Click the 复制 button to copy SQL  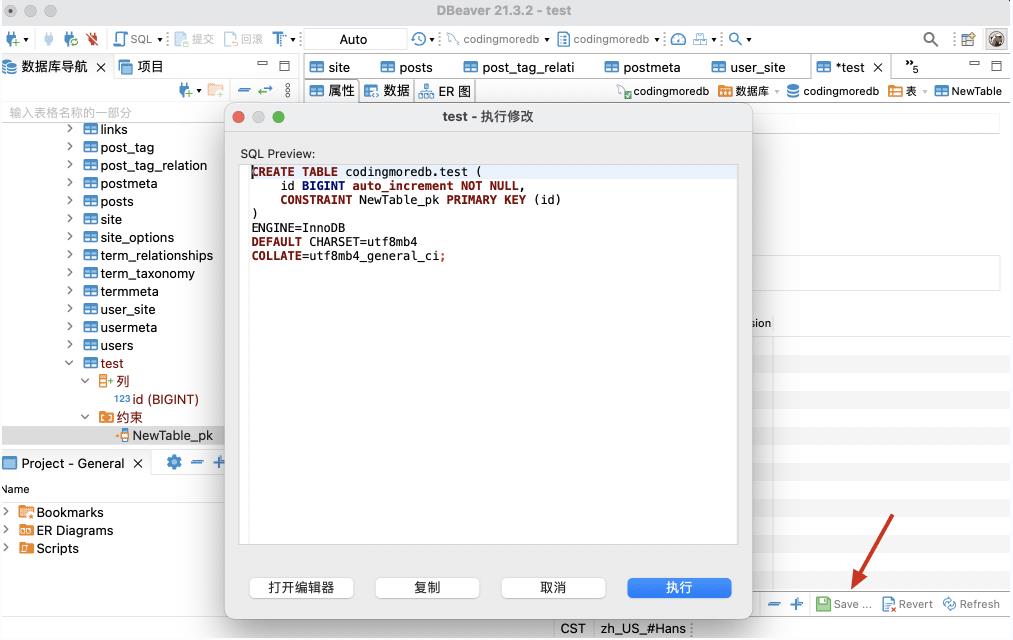427,587
